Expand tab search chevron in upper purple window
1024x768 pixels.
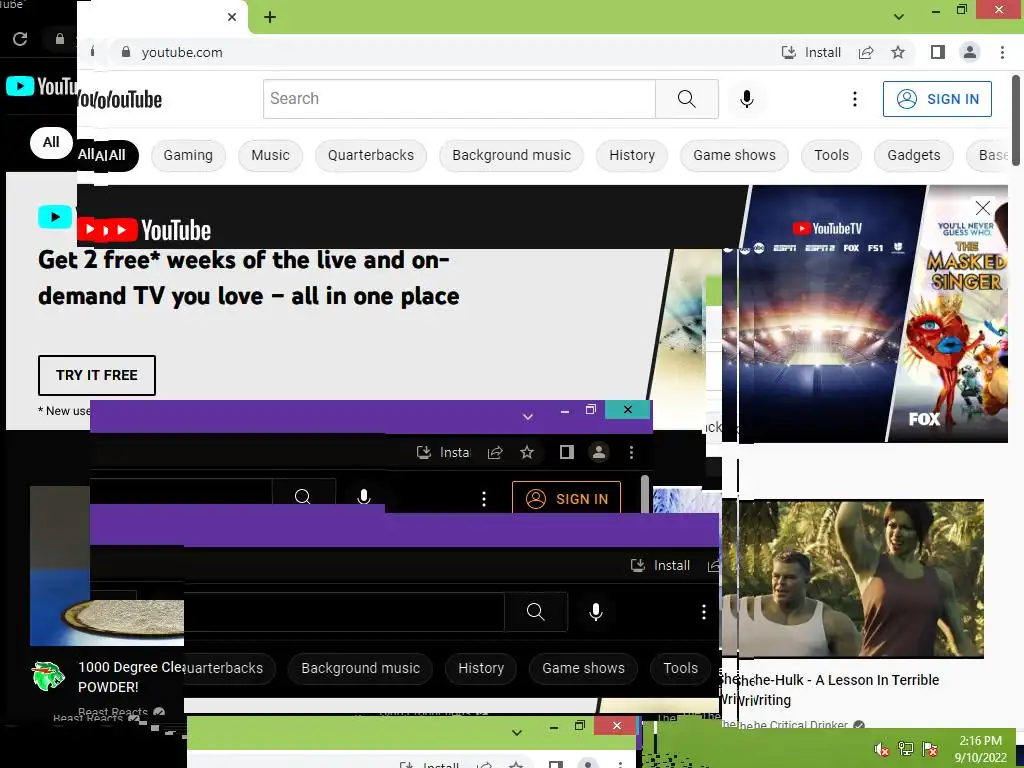tap(528, 416)
